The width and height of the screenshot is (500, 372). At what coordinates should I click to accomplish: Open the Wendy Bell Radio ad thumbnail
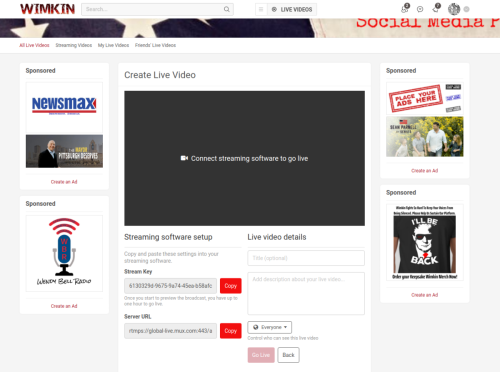[64, 253]
